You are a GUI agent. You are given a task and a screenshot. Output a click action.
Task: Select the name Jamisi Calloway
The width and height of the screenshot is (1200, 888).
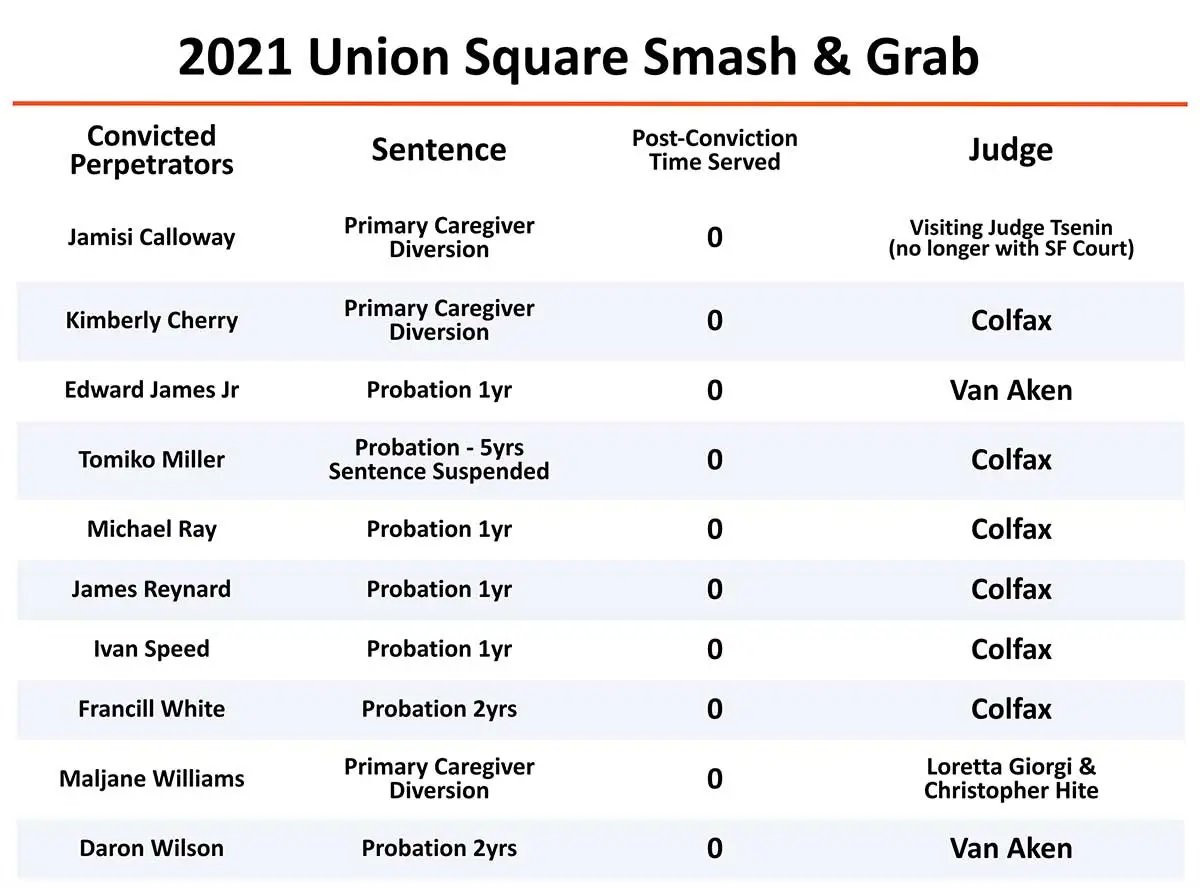click(151, 238)
